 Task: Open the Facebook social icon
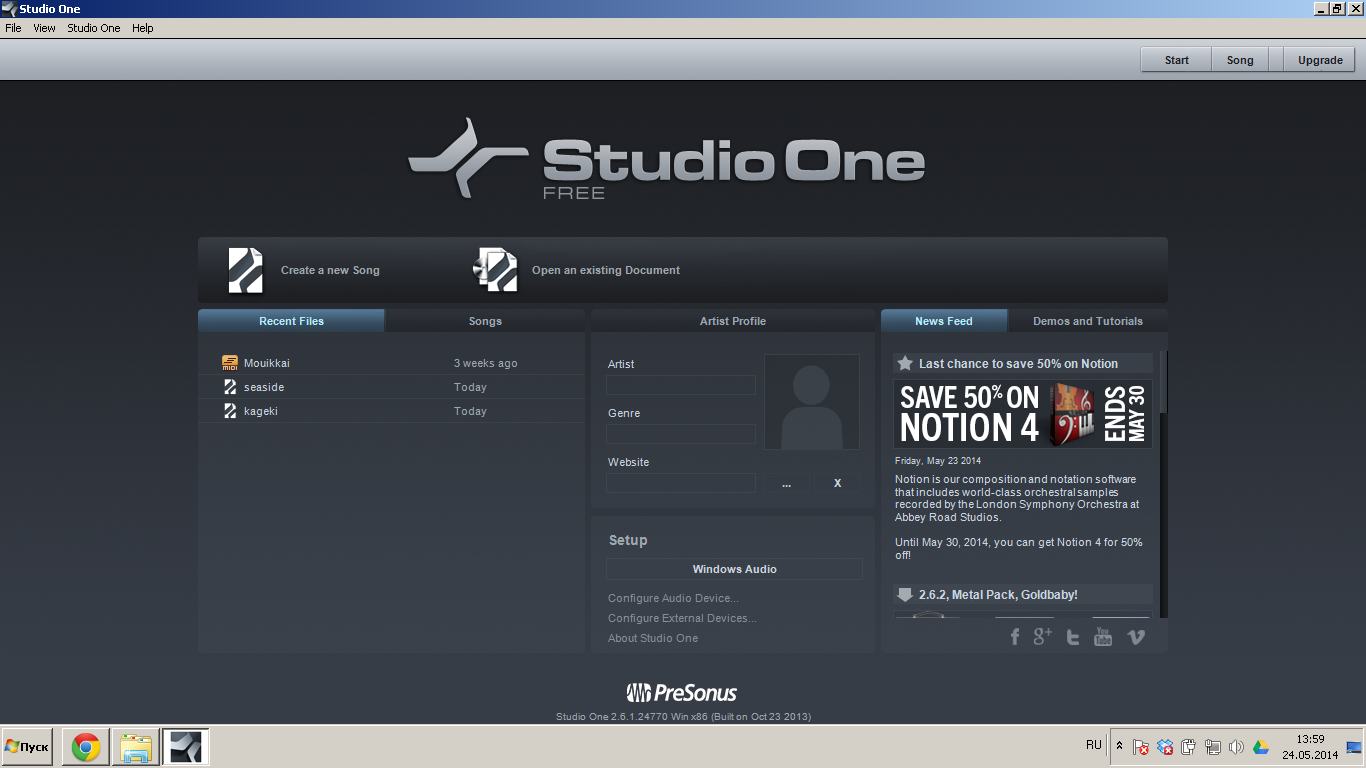pos(1015,637)
